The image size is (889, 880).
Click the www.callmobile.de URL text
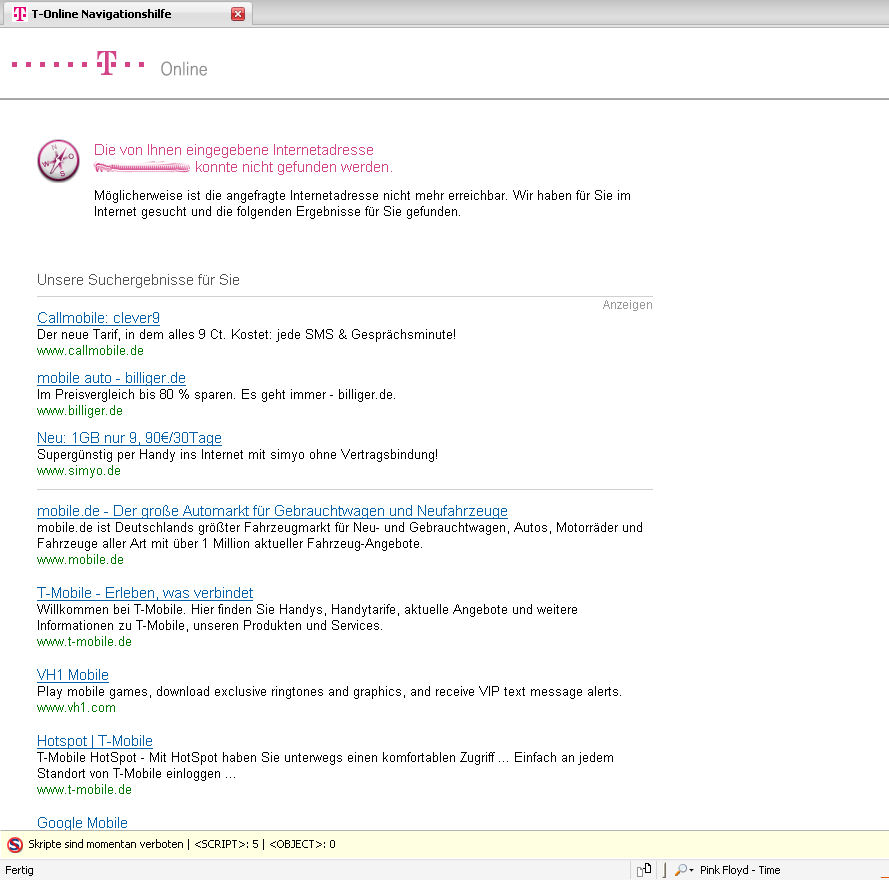tap(90, 351)
